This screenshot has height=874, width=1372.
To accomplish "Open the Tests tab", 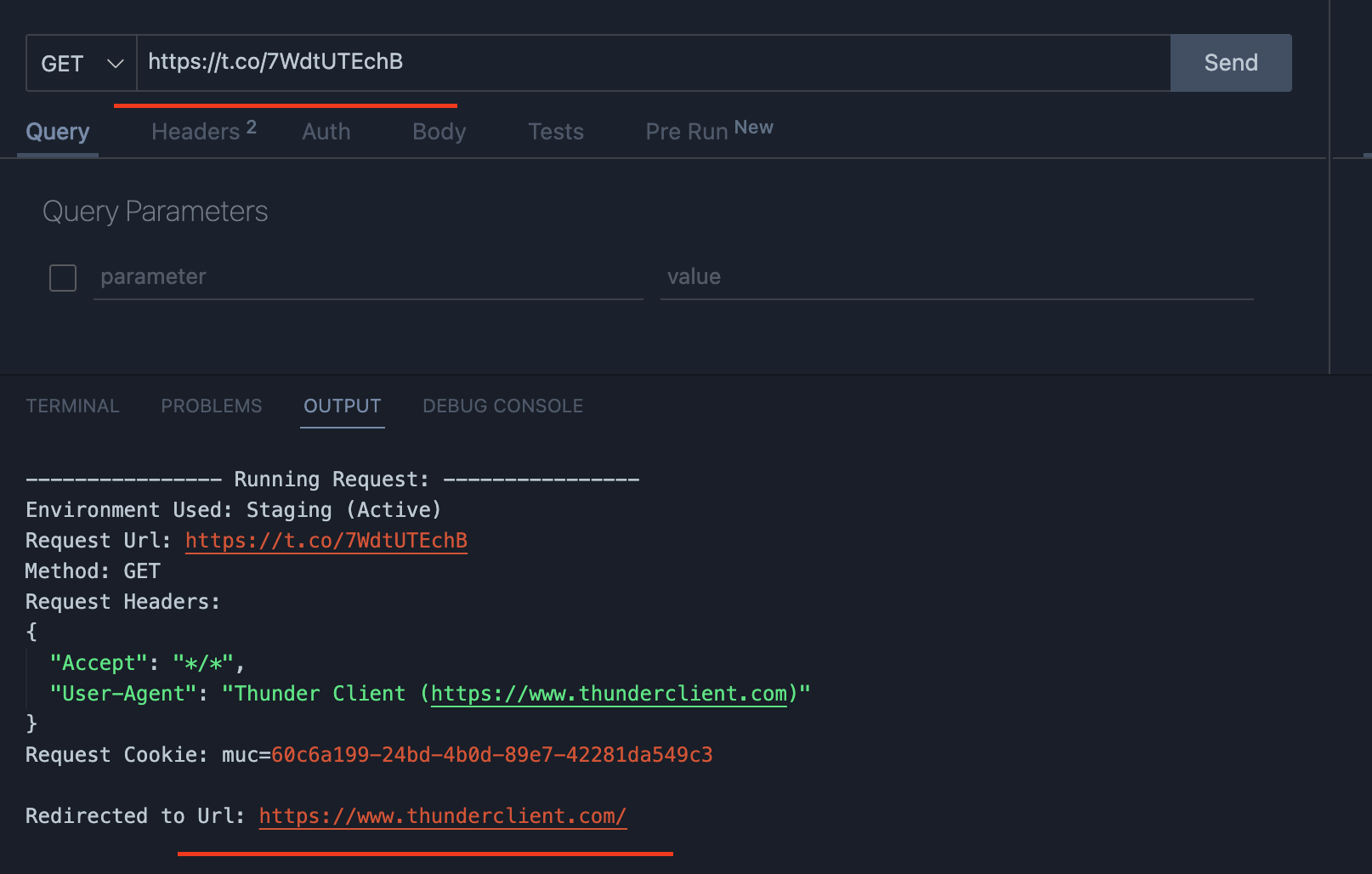I will (x=556, y=132).
